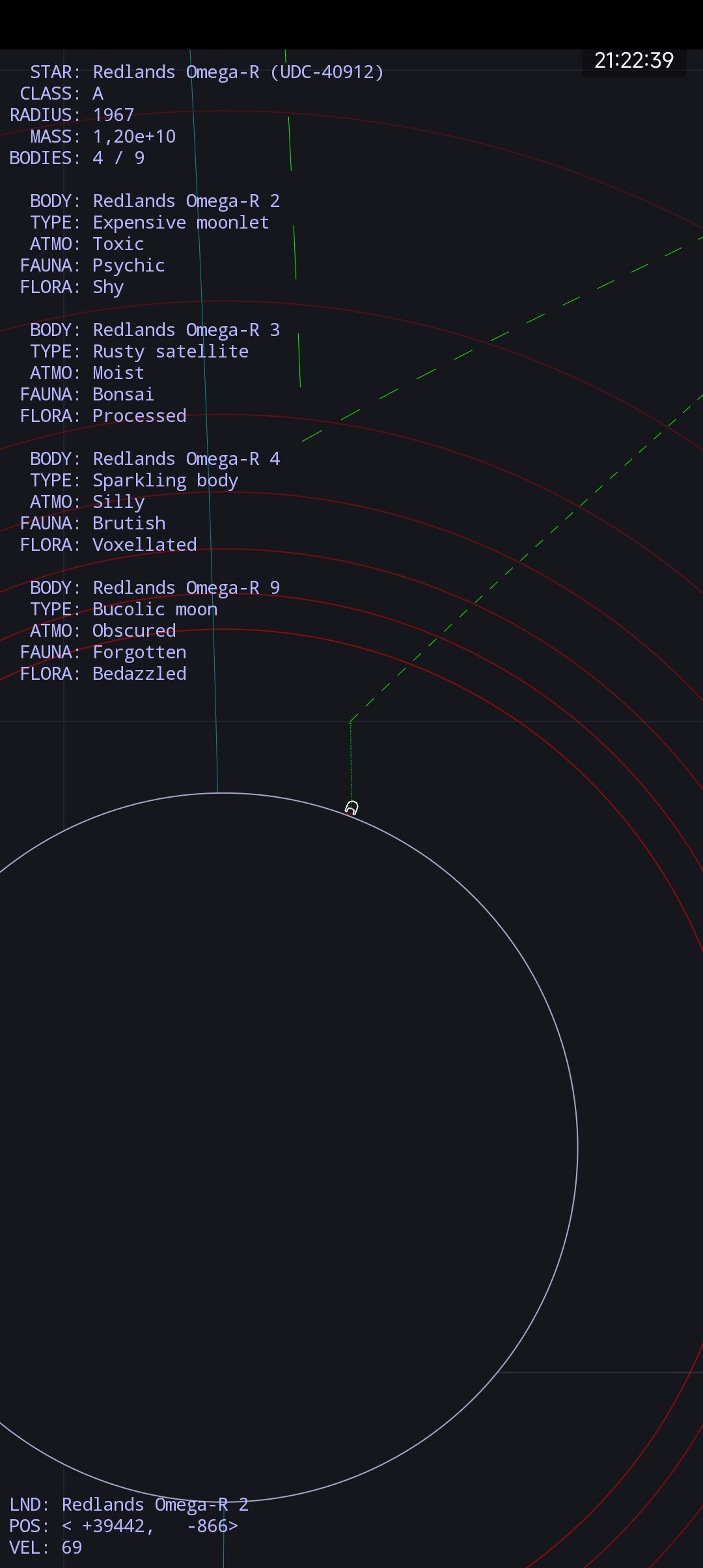Click TYPE: Expensive moonlet
This screenshot has width=703, height=1568.
(x=150, y=222)
